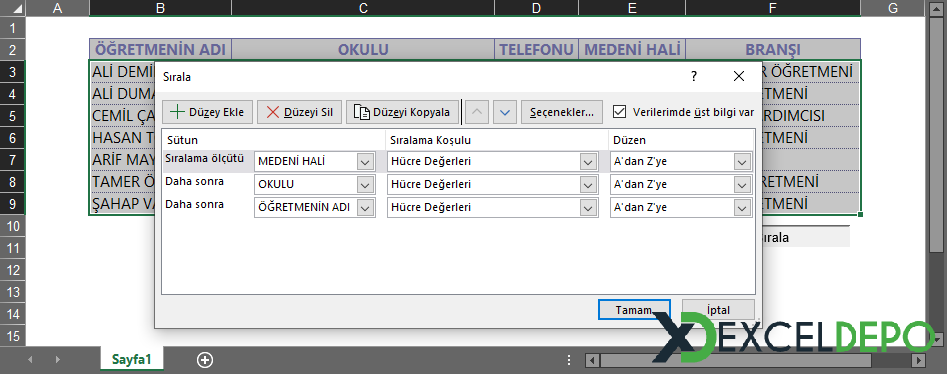The image size is (947, 374).
Task: Click the previous sheet navigation arrow
Action: coord(31,360)
